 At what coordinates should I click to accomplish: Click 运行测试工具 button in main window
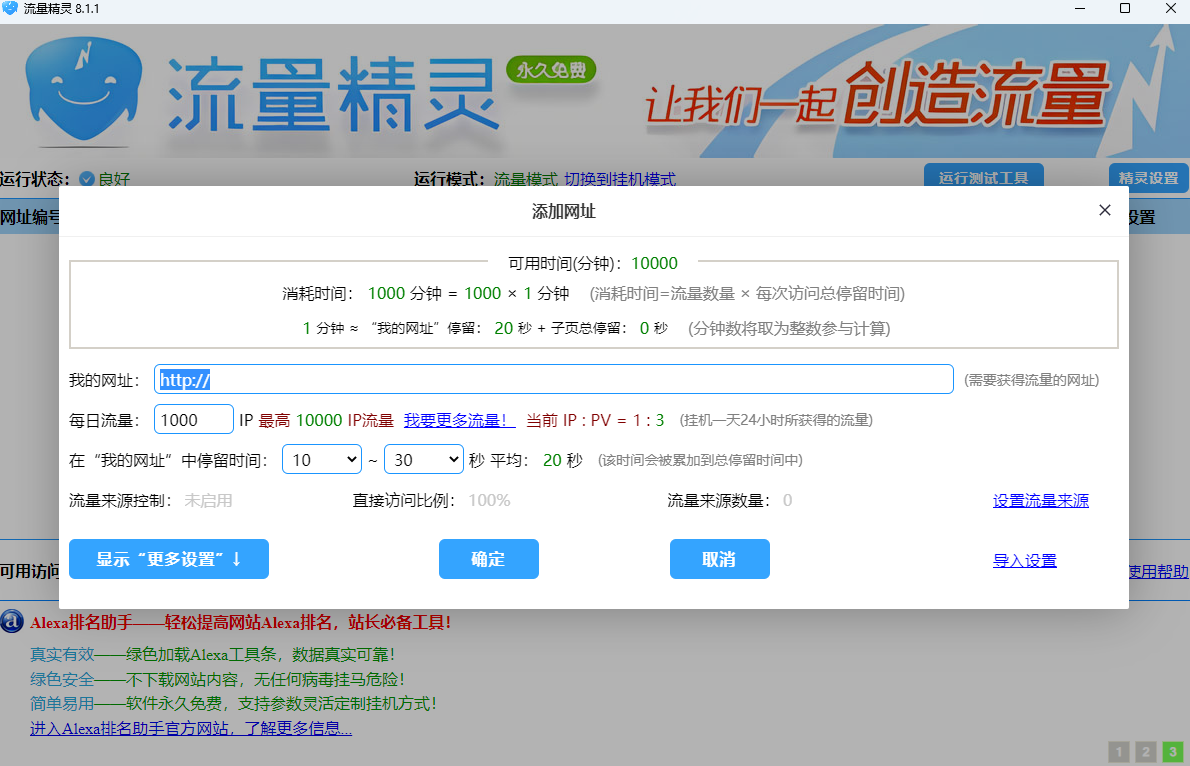pyautogui.click(x=984, y=176)
